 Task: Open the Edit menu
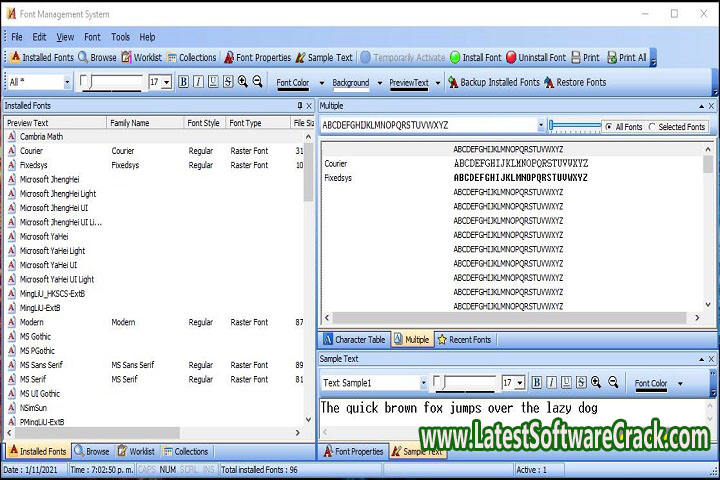pyautogui.click(x=39, y=37)
